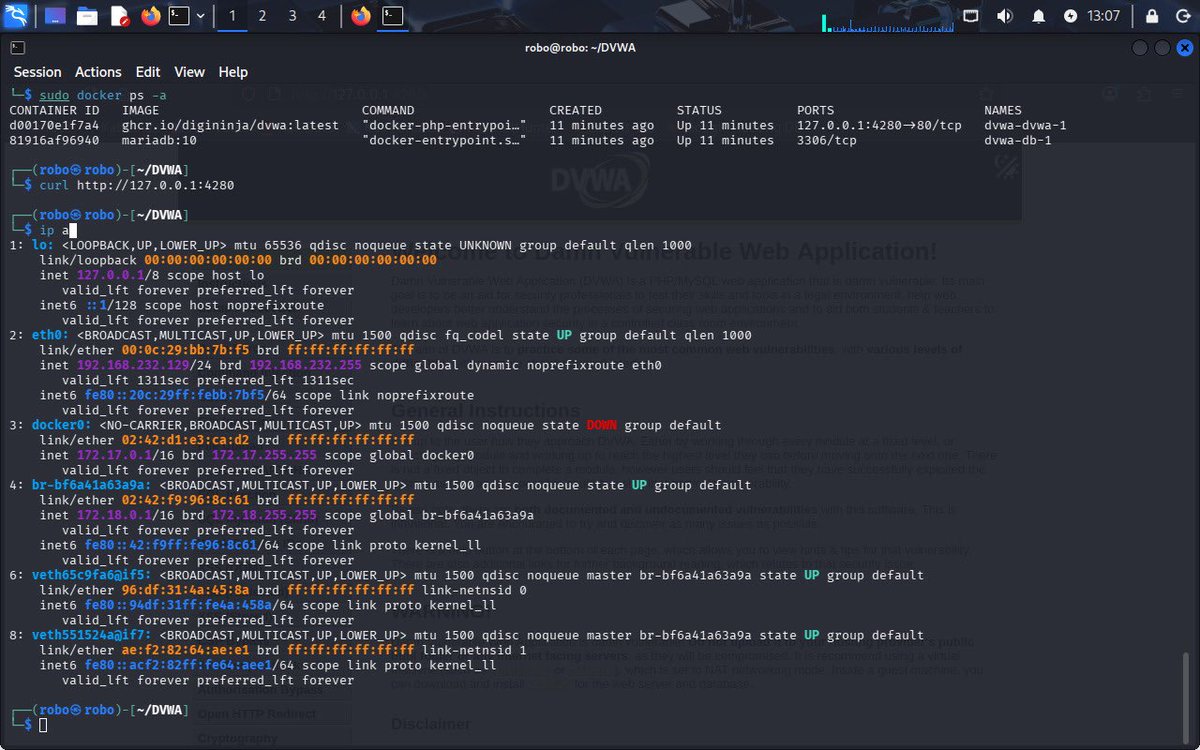The height and width of the screenshot is (750, 1200).
Task: Click the log out icon
Action: (1182, 16)
